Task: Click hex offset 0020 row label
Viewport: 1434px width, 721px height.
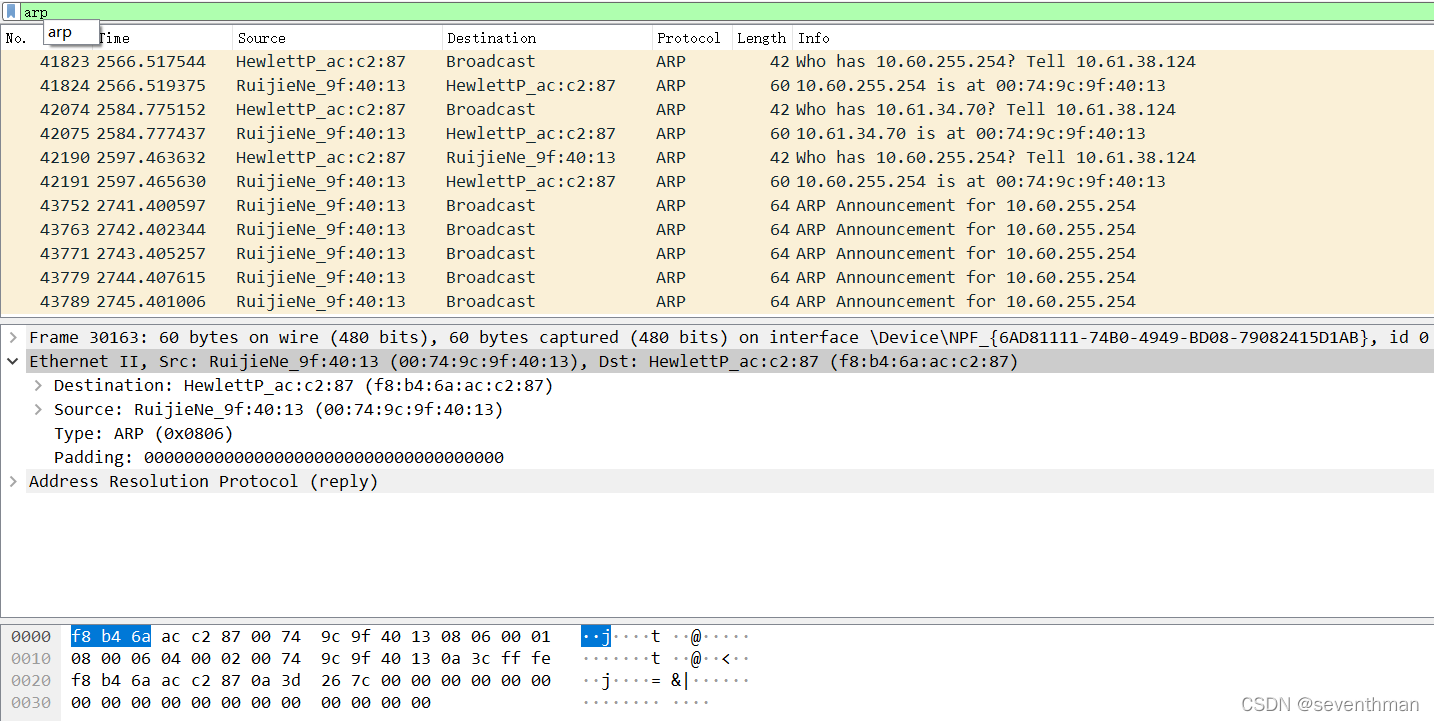Action: click(31, 680)
